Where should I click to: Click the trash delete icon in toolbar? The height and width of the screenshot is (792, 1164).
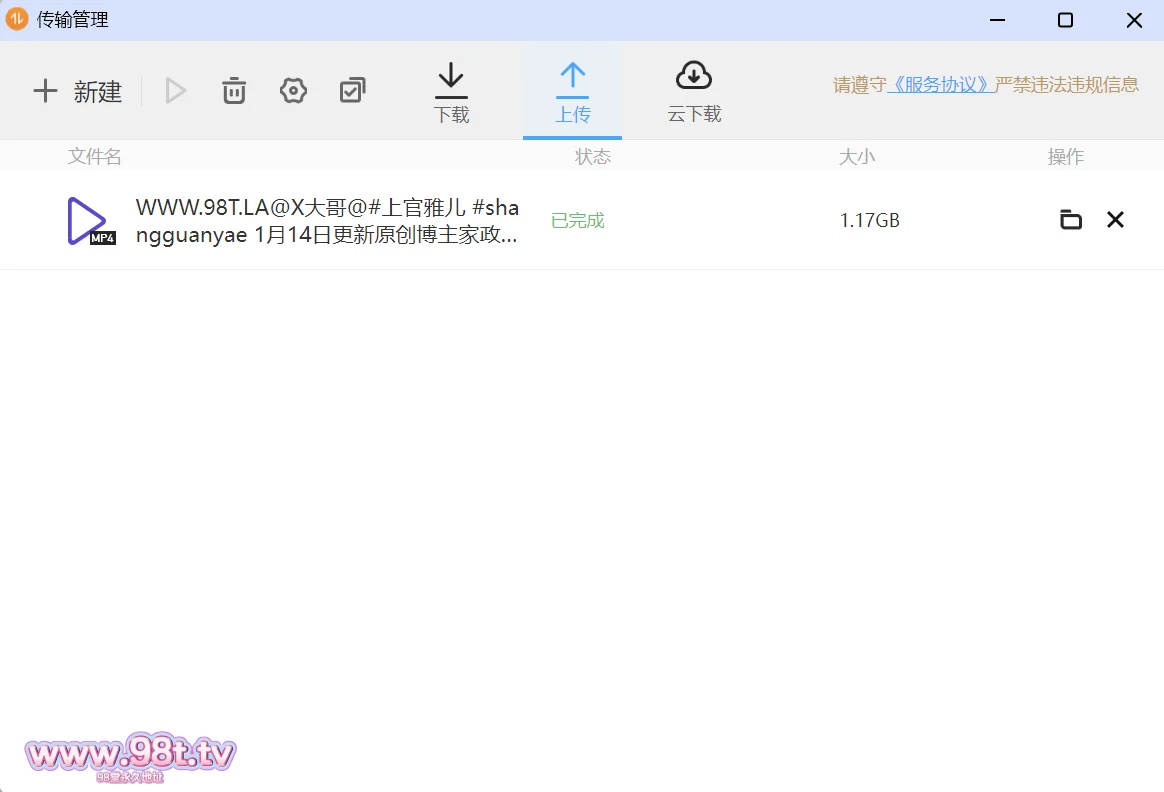point(234,91)
